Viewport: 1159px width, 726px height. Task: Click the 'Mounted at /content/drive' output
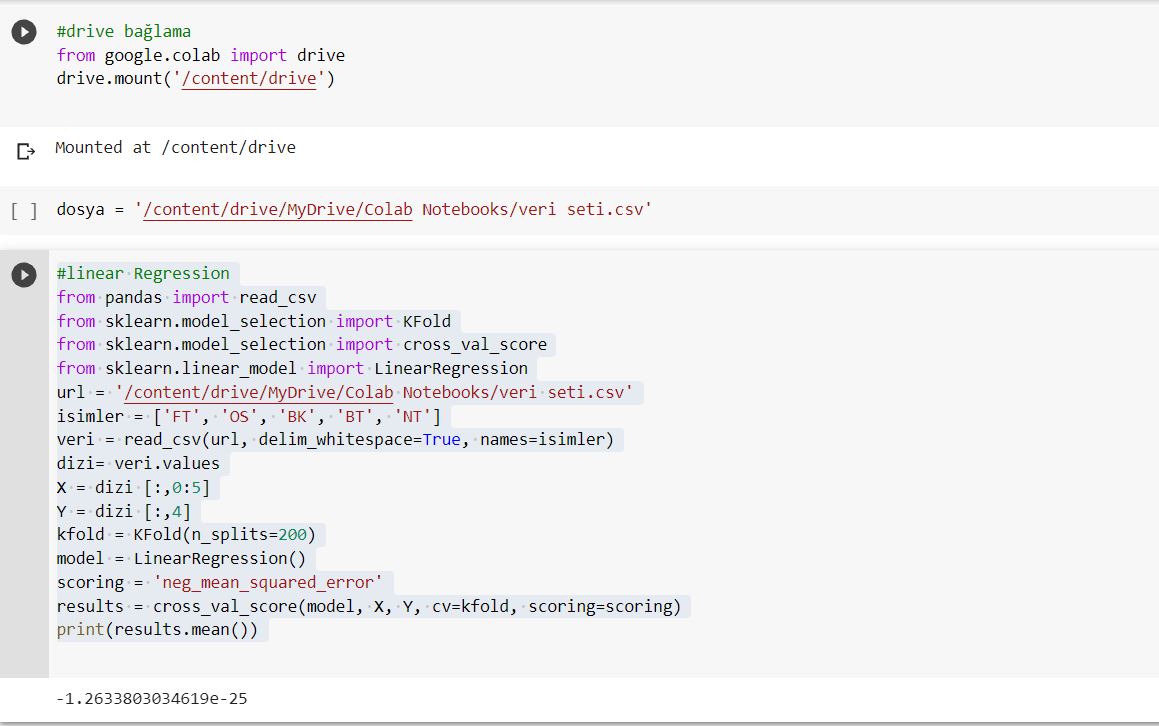pyautogui.click(x=175, y=147)
